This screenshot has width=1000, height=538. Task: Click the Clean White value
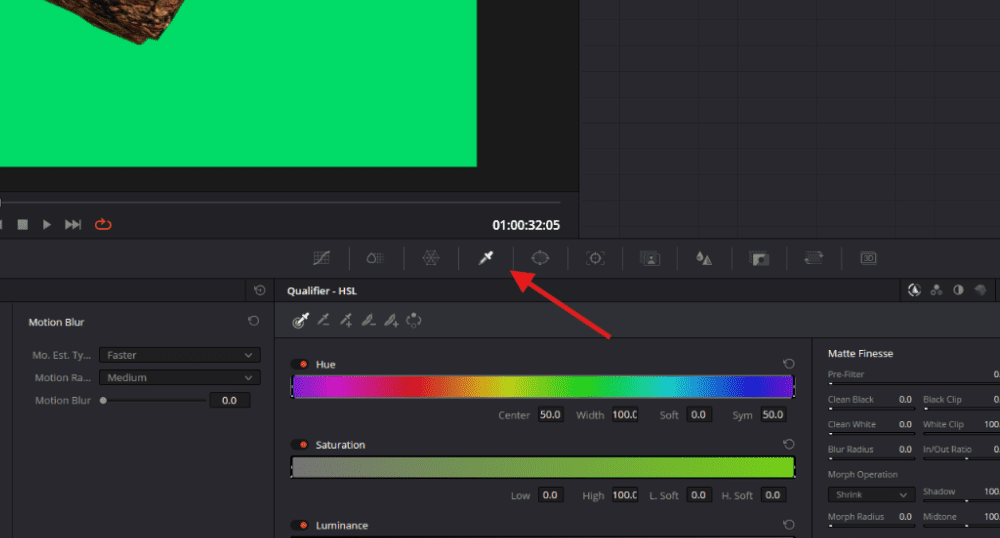point(905,425)
